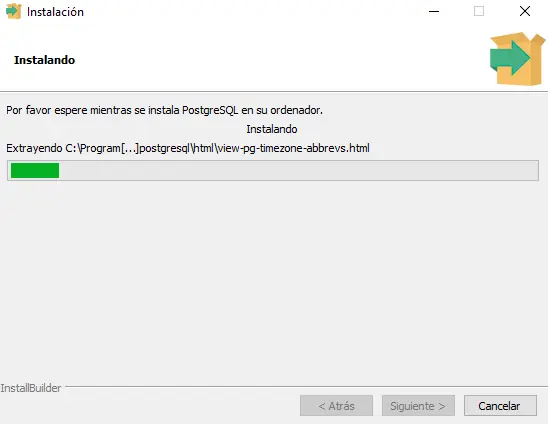The image size is (548, 424).
Task: Click the large box-and-arrow installer logo
Action: [x=518, y=59]
